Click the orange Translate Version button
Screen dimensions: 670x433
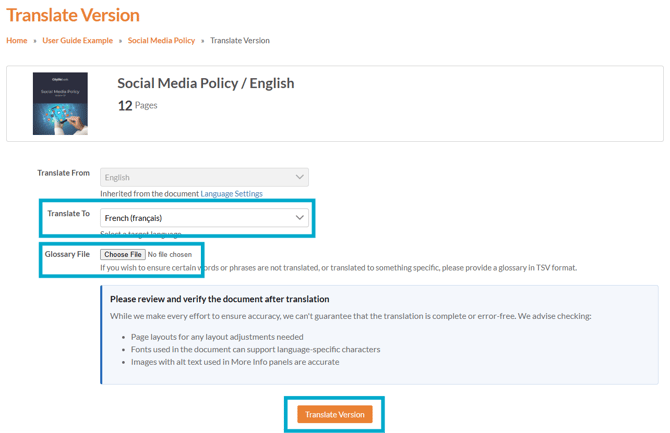tap(335, 414)
